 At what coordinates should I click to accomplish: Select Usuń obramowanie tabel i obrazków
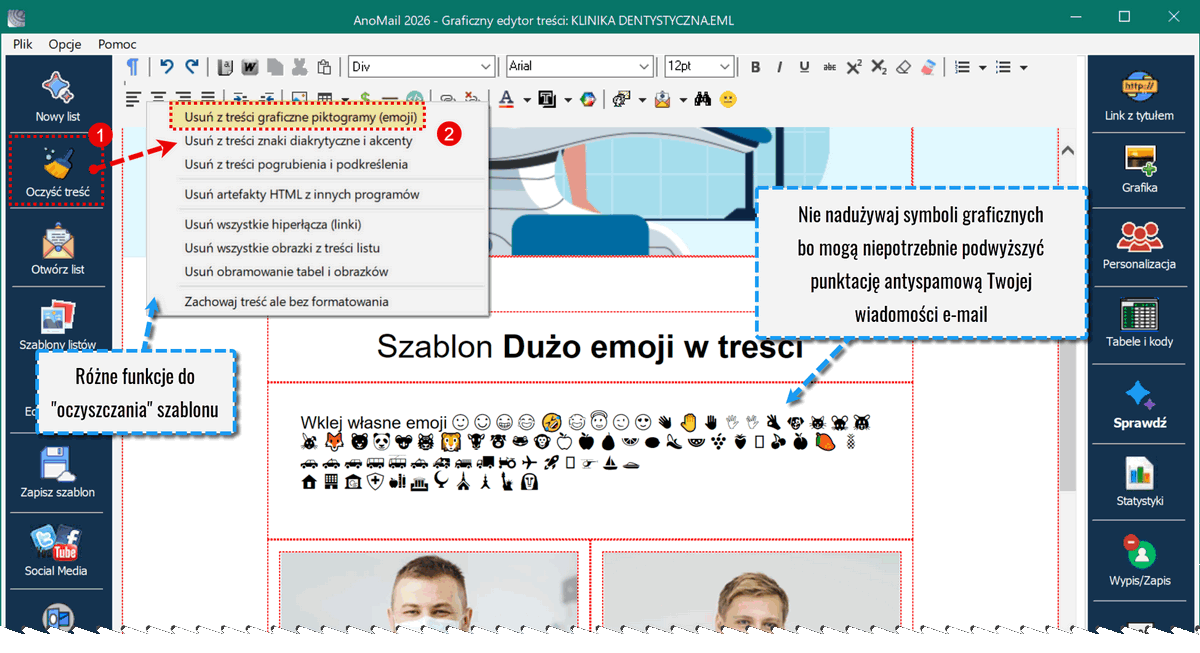tap(286, 271)
